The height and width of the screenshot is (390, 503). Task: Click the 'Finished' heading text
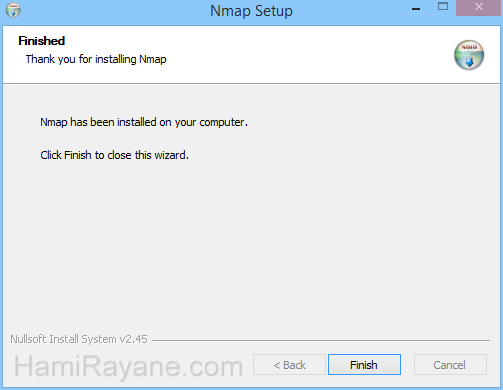[x=42, y=41]
